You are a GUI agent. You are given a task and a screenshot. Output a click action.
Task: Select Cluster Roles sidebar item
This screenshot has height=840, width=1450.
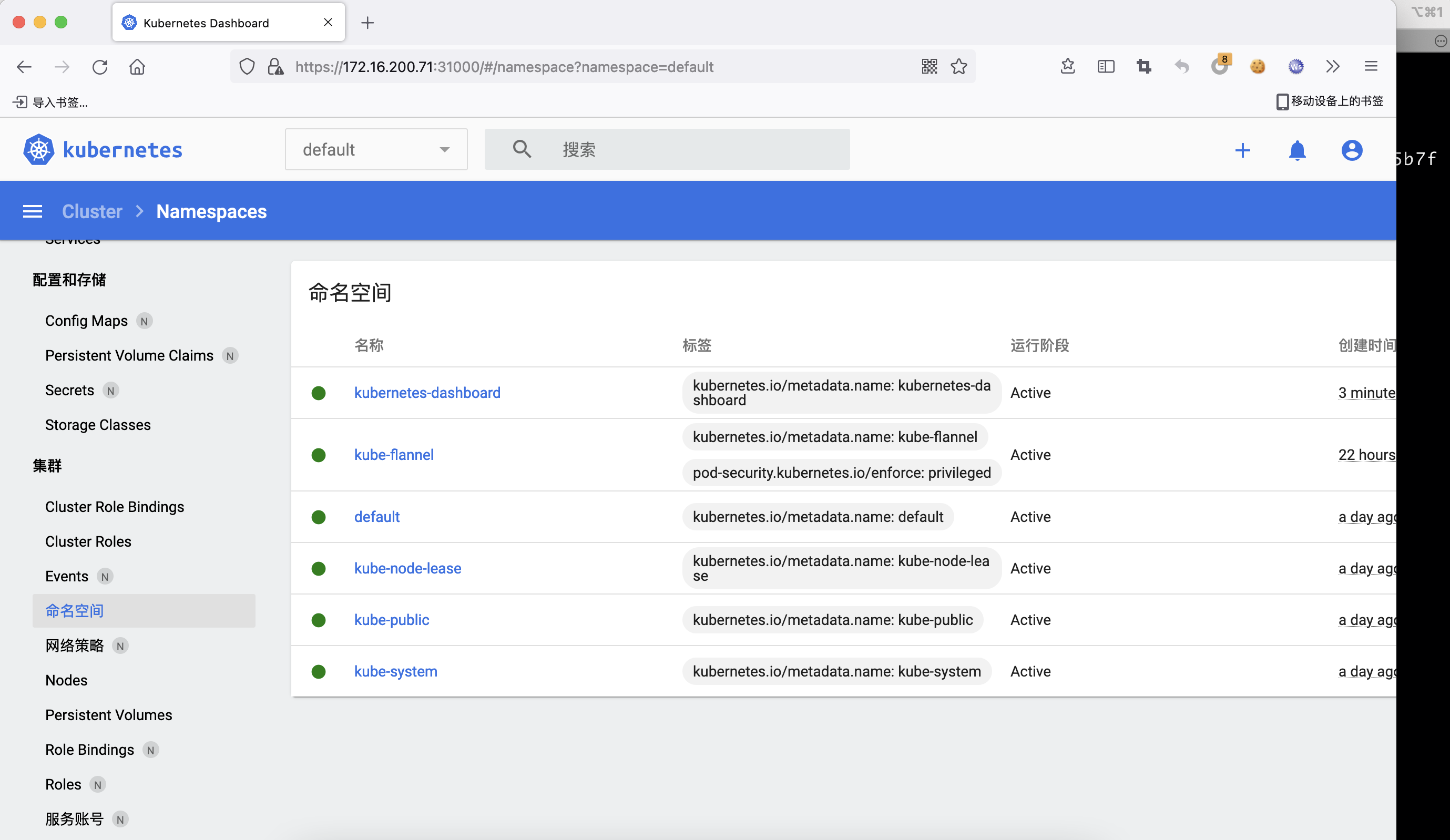tap(88, 541)
